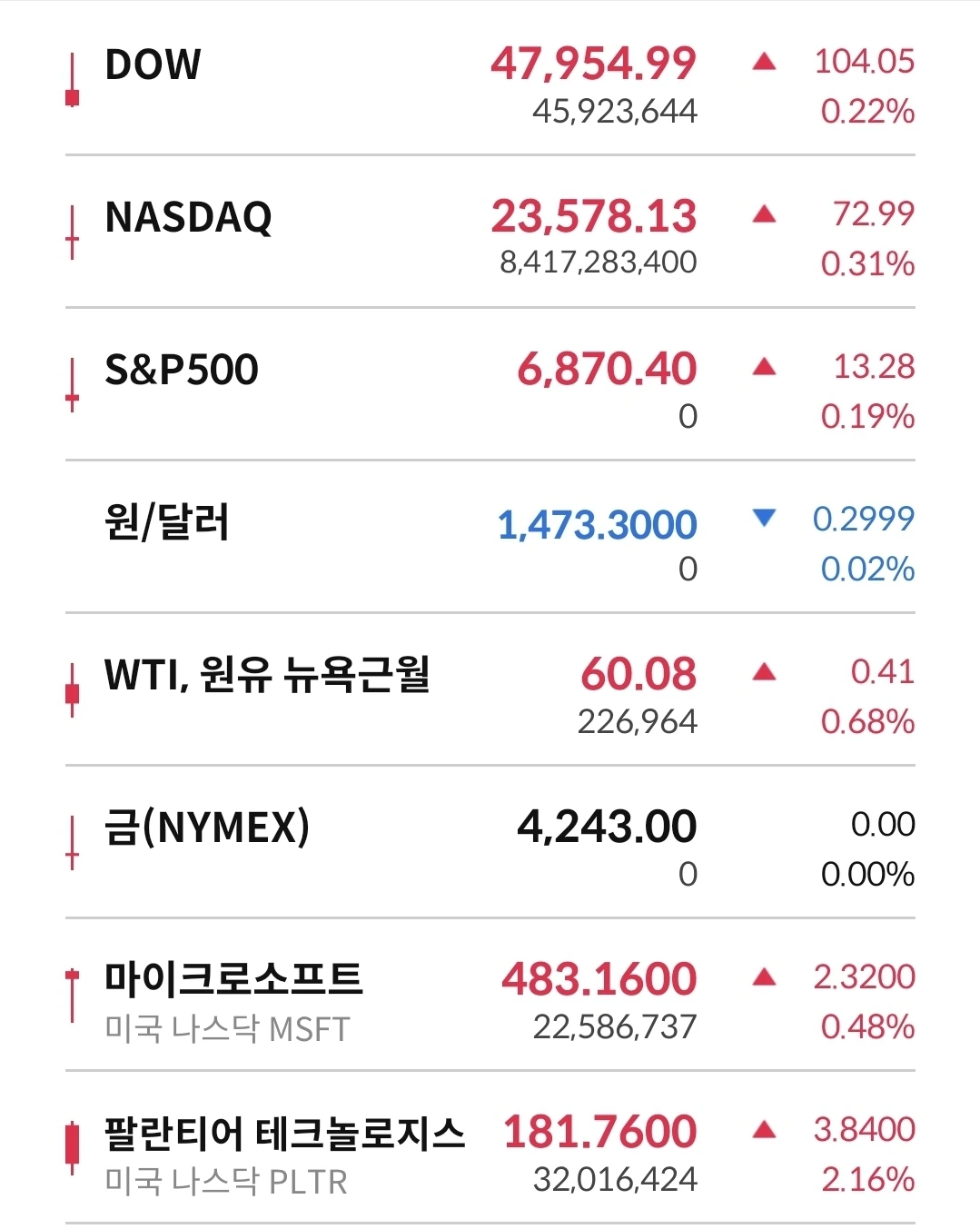Open 마이크로소프트 MSFT stock details
This screenshot has width=980, height=1229.
click(490, 996)
